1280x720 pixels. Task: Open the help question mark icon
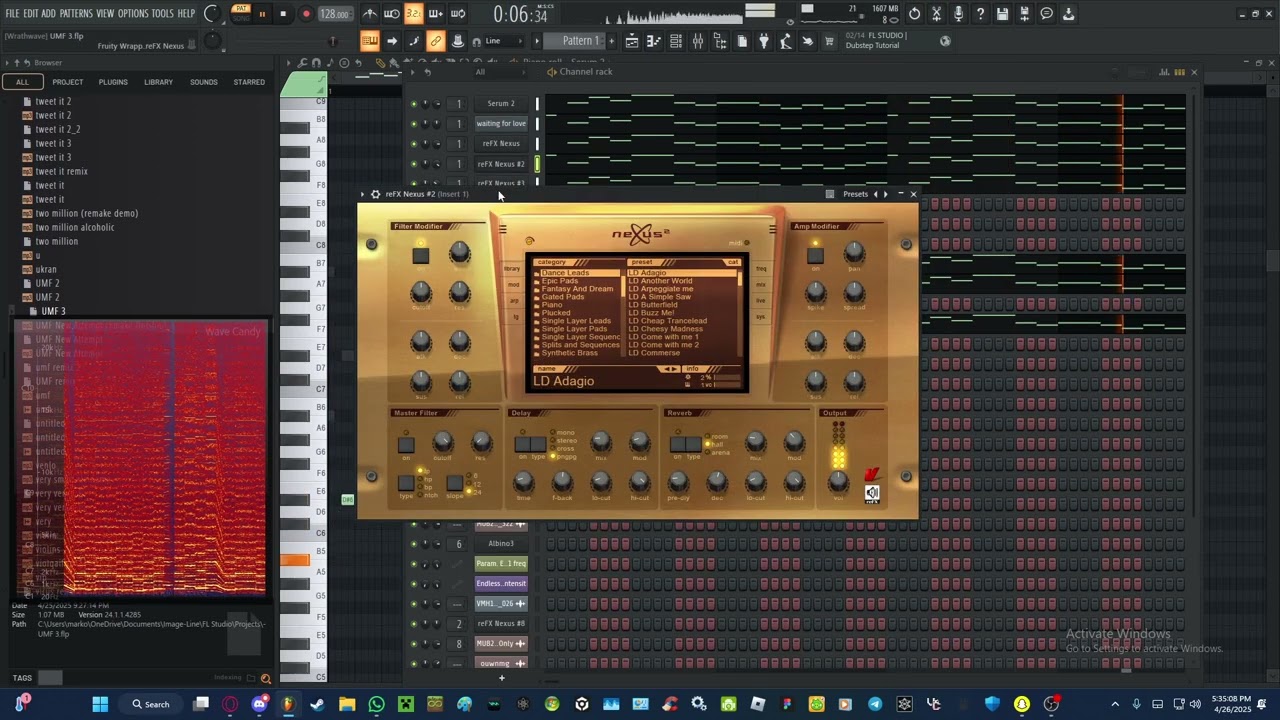pos(980,14)
